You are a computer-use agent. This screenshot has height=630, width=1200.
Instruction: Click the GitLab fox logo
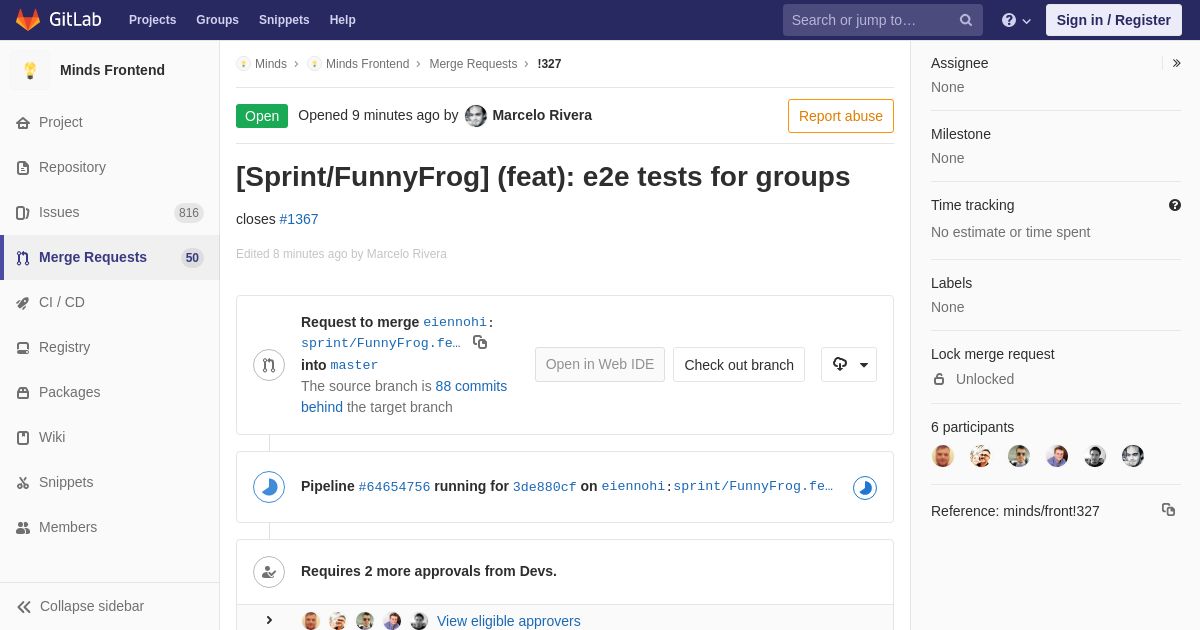[28, 20]
